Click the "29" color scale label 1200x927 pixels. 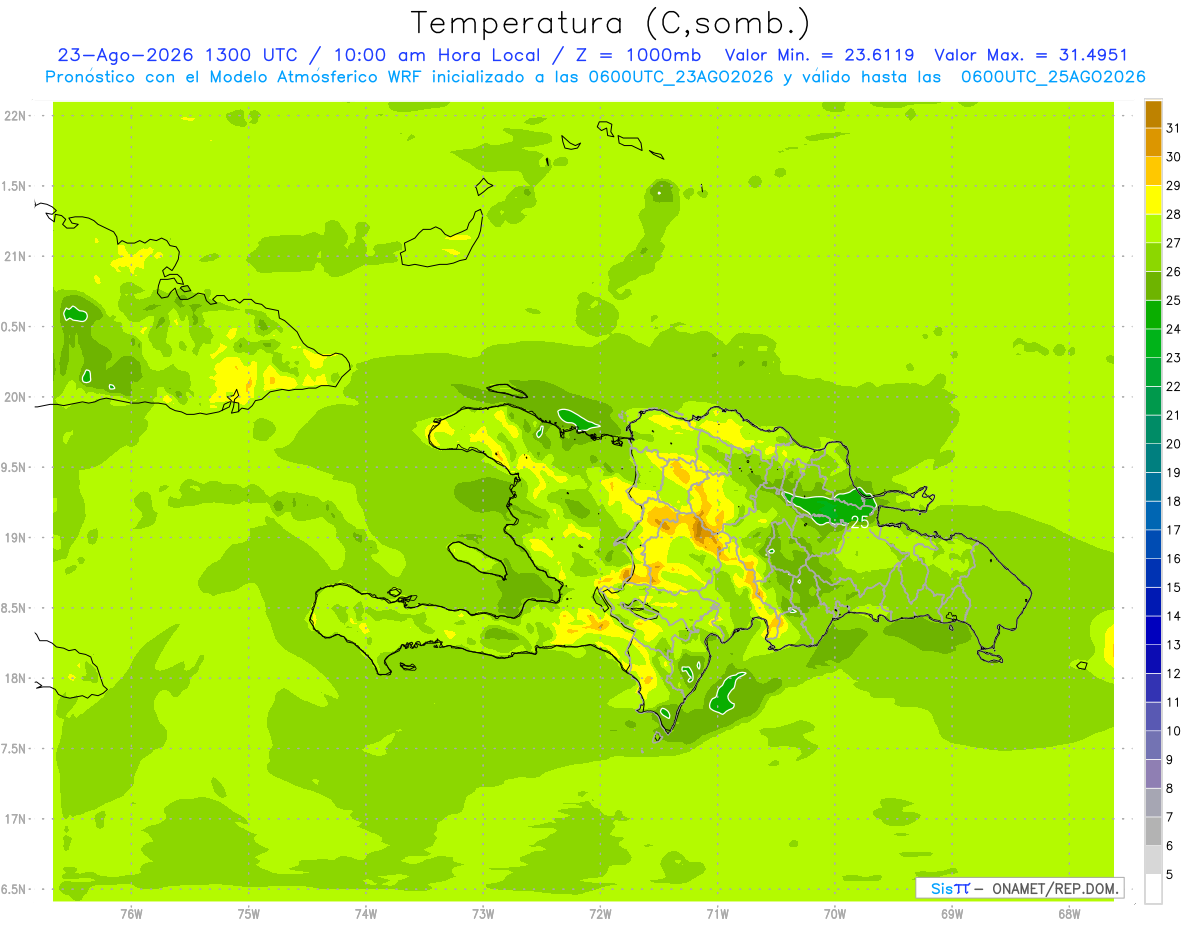point(1174,185)
